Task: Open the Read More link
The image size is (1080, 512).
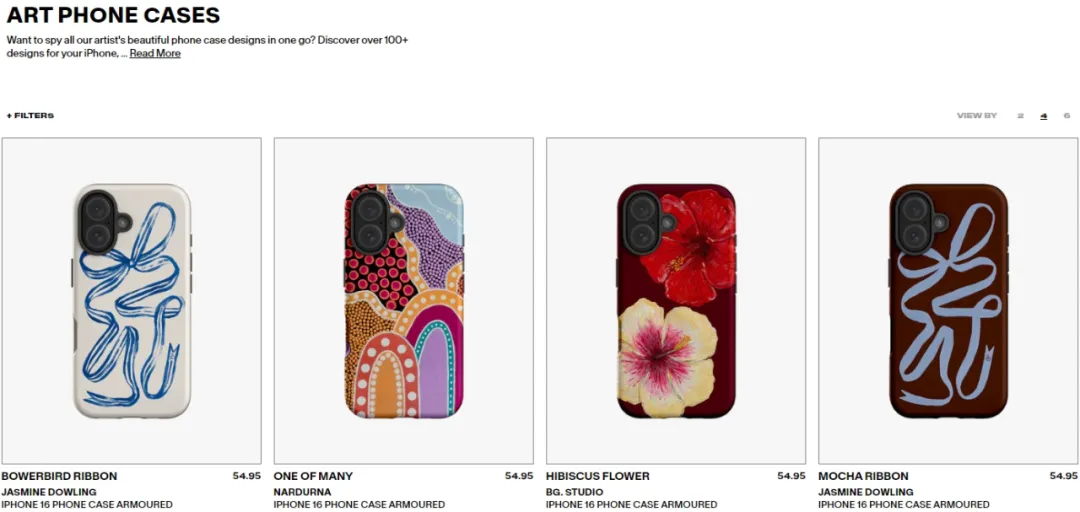Action: pos(155,53)
